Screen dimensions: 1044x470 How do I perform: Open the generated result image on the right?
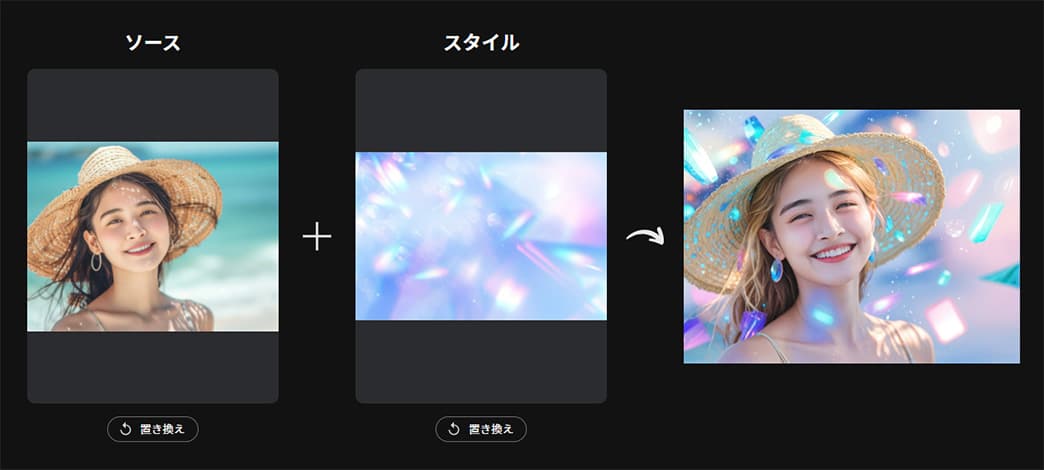[x=852, y=236]
